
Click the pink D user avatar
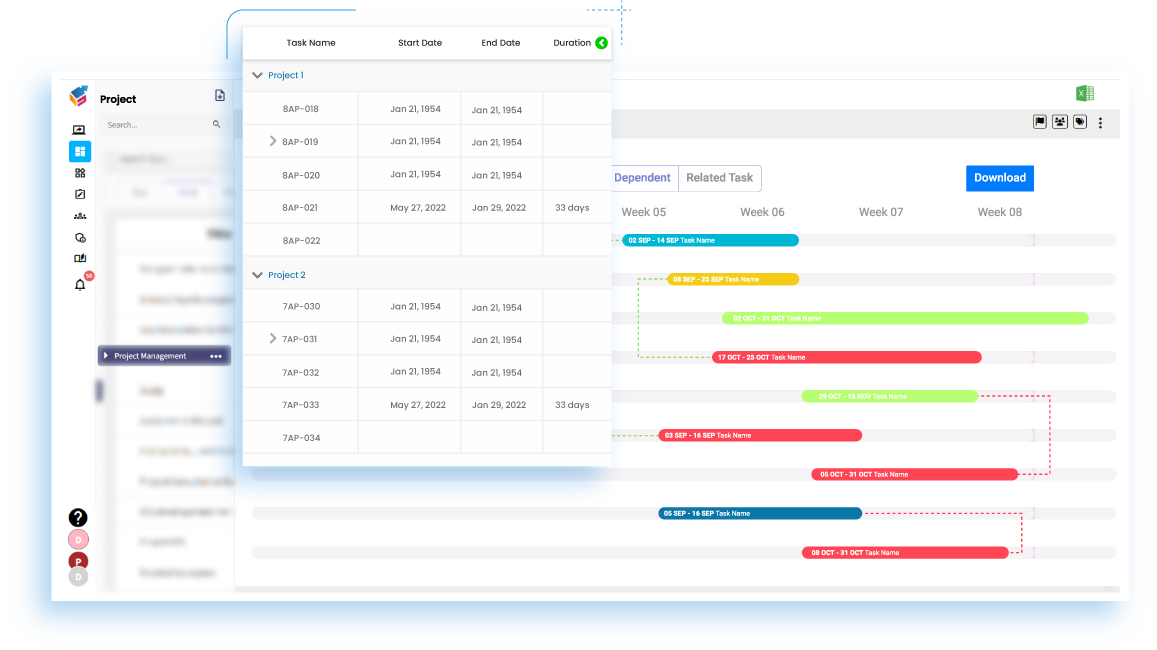pos(78,539)
